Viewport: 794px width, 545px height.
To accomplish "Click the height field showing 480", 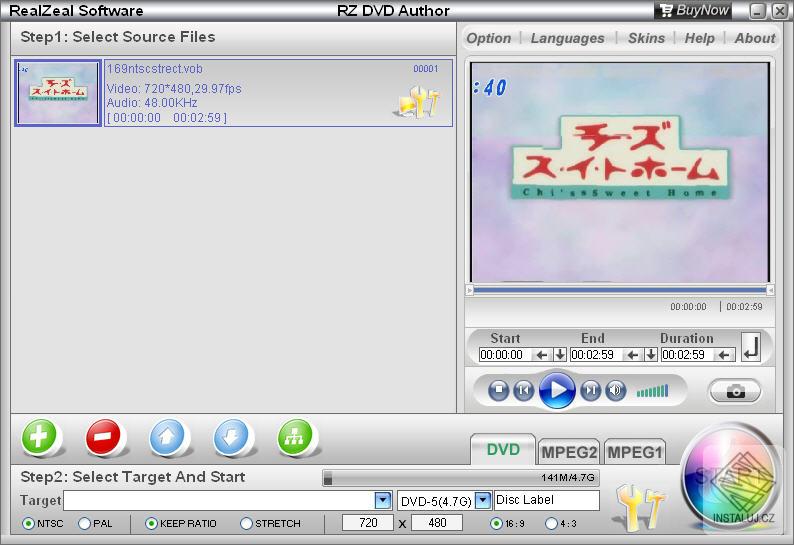I will coord(436,522).
